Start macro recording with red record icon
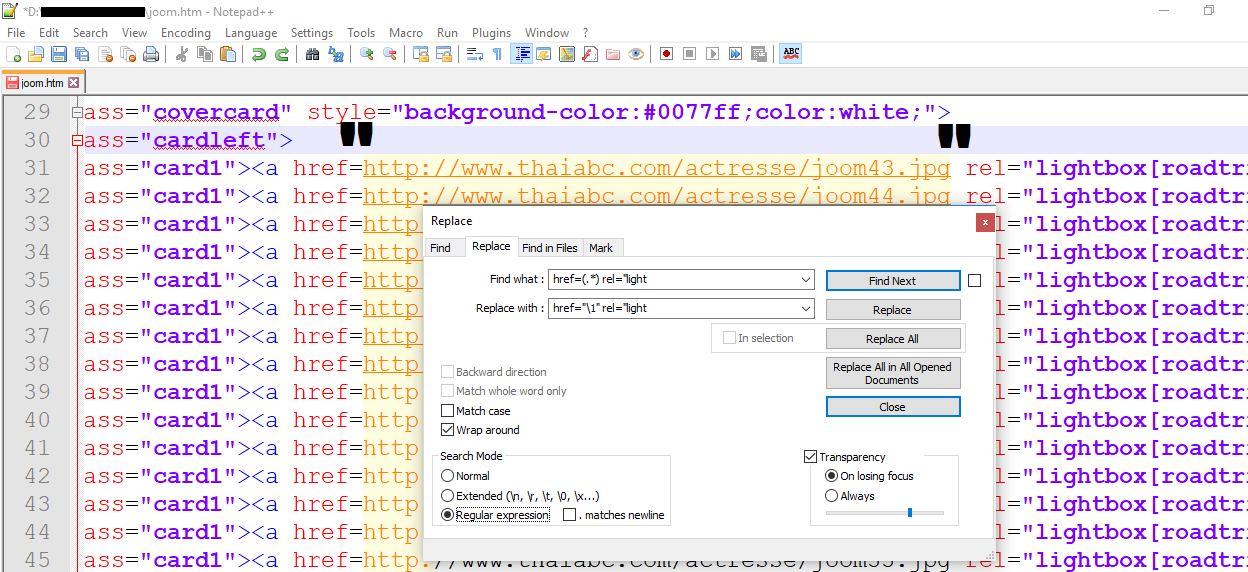The image size is (1248, 572). (x=666, y=54)
